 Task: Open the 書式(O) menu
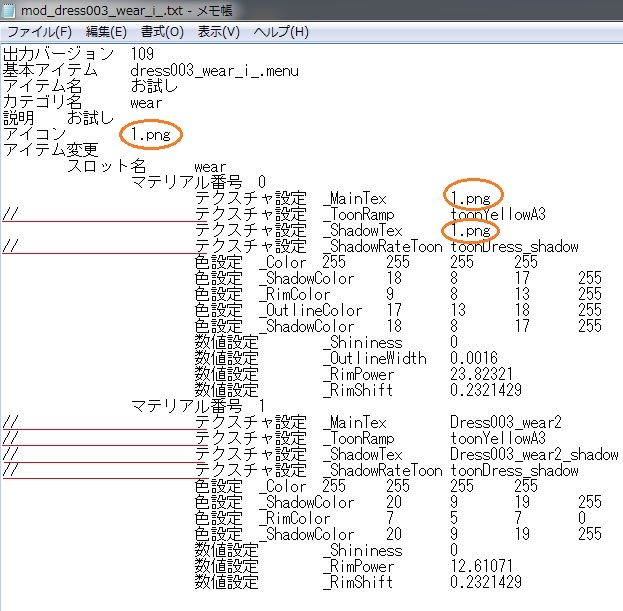(162, 32)
